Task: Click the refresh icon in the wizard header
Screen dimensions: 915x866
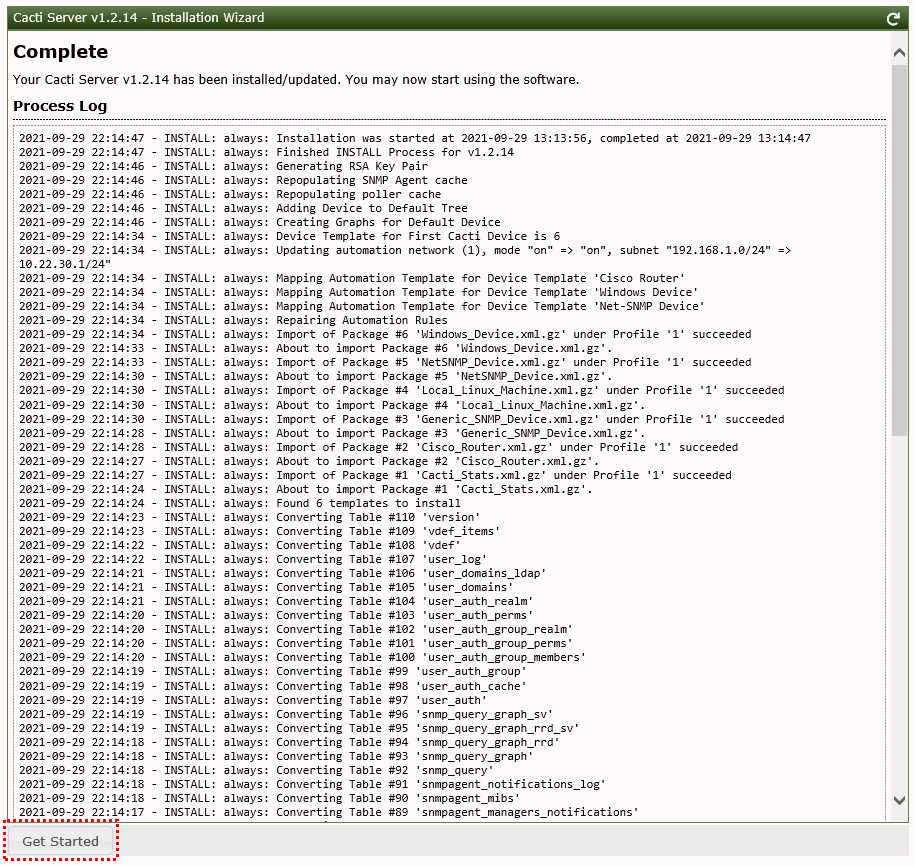Action: [893, 19]
